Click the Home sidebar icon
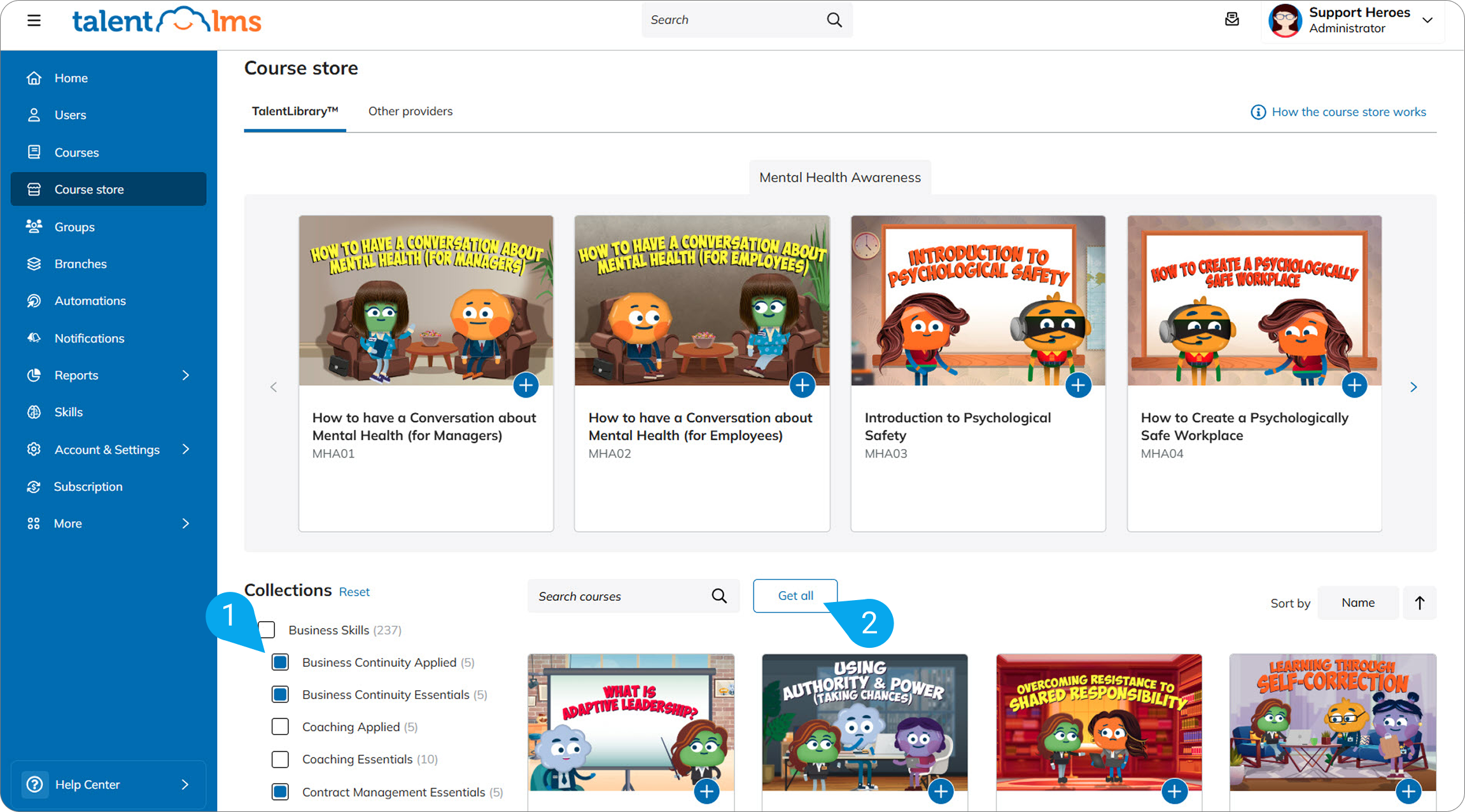The width and height of the screenshot is (1465, 812). pyautogui.click(x=34, y=78)
